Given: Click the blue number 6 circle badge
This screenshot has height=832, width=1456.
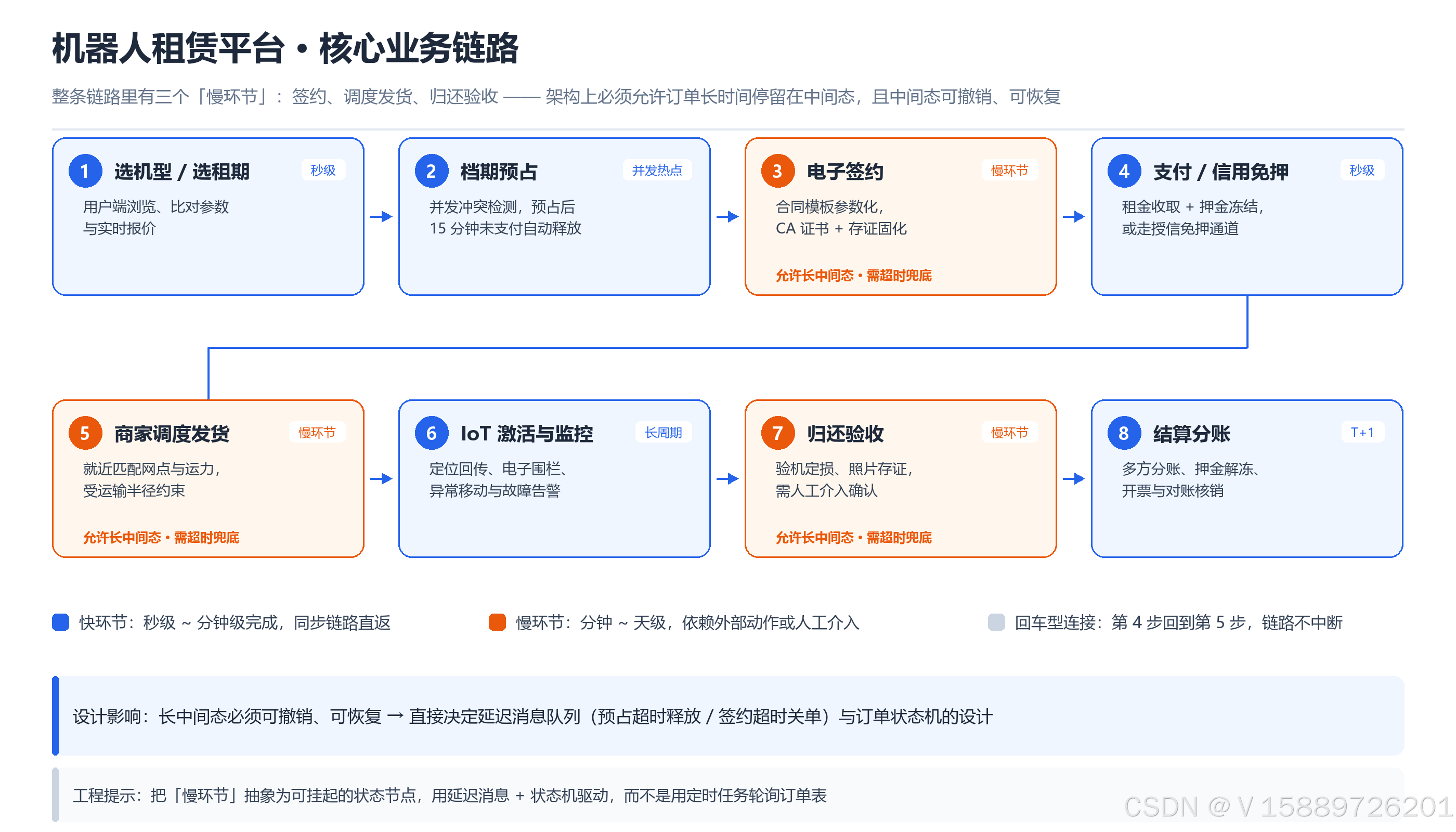Looking at the screenshot, I should click(432, 433).
